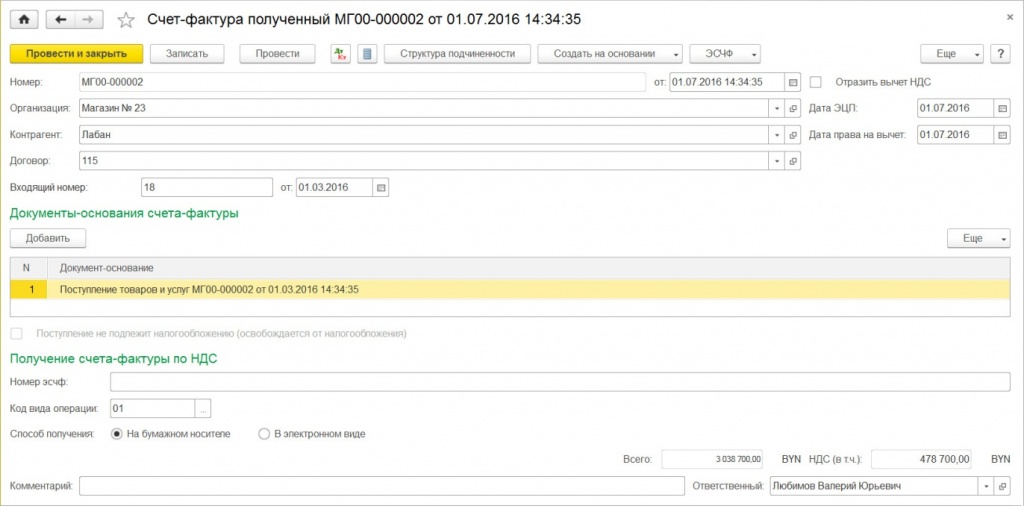Open the Ответственный dropdown list
Viewport: 1024px width, 506px height.
(987, 486)
